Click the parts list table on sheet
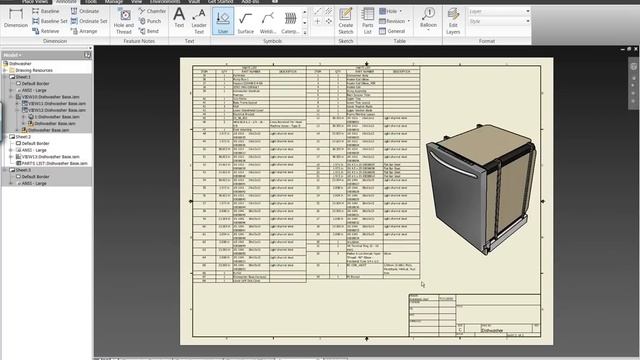Image resolution: width=640 pixels, height=360 pixels. point(306,174)
